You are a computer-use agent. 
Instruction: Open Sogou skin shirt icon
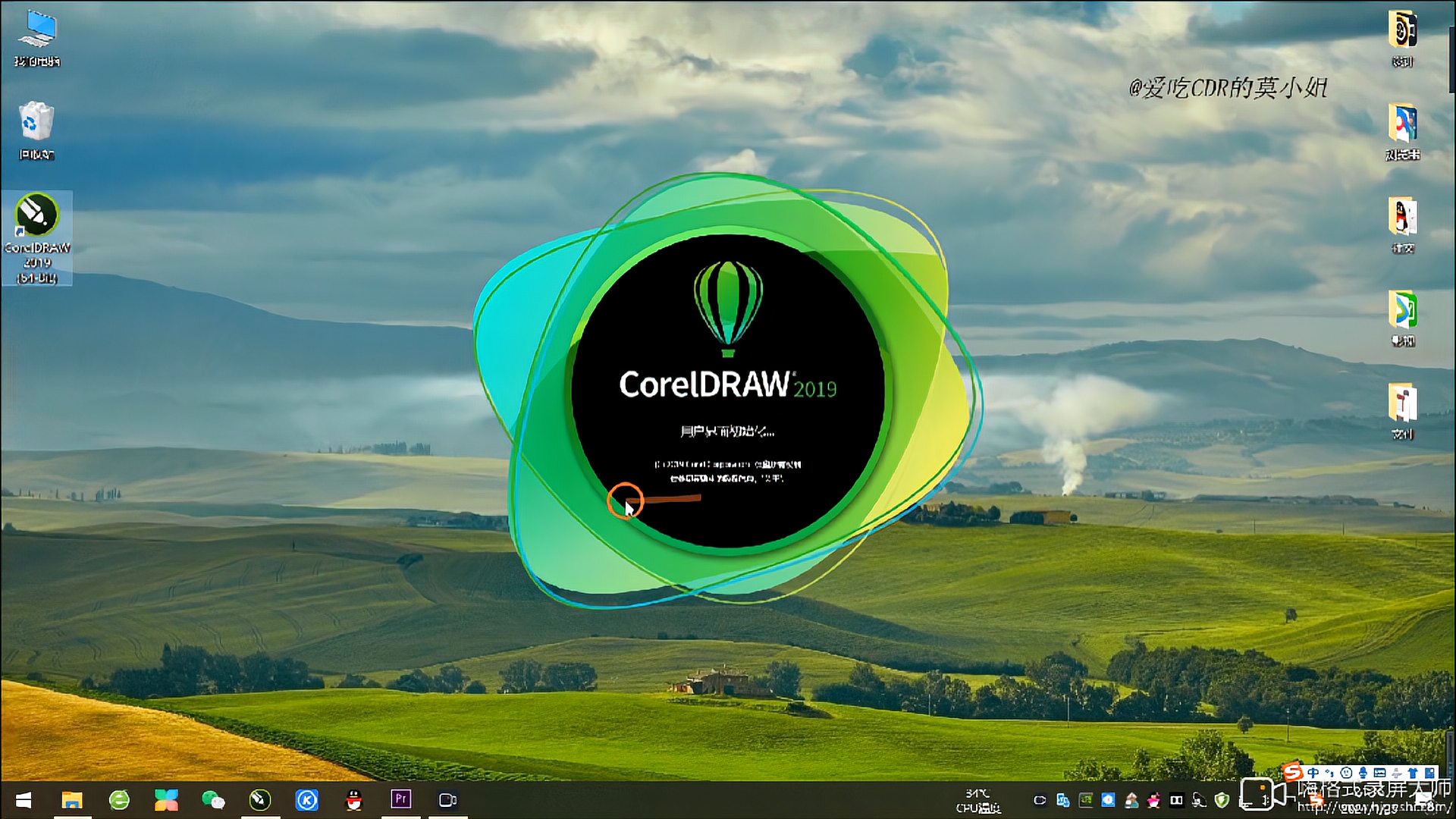point(1412,773)
